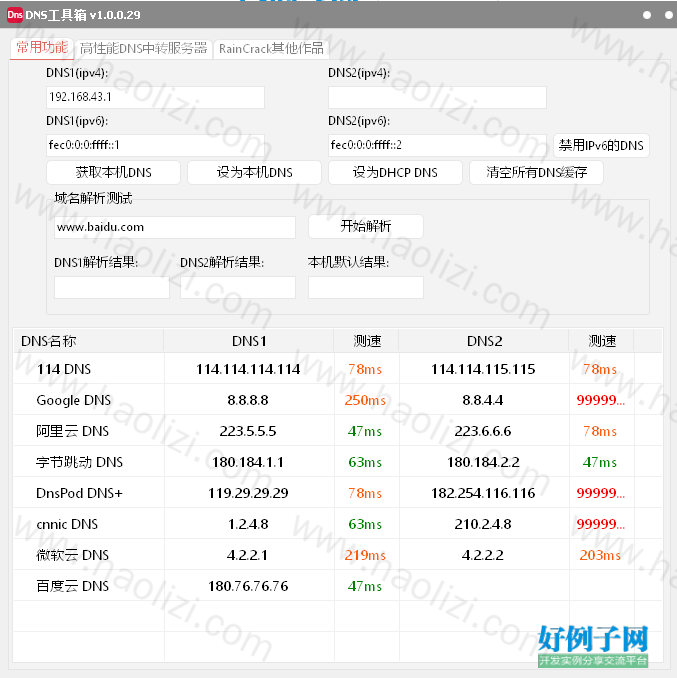Viewport: 677px width, 678px height.
Task: Click the DNS2解析结果 result box
Action: click(x=238, y=288)
